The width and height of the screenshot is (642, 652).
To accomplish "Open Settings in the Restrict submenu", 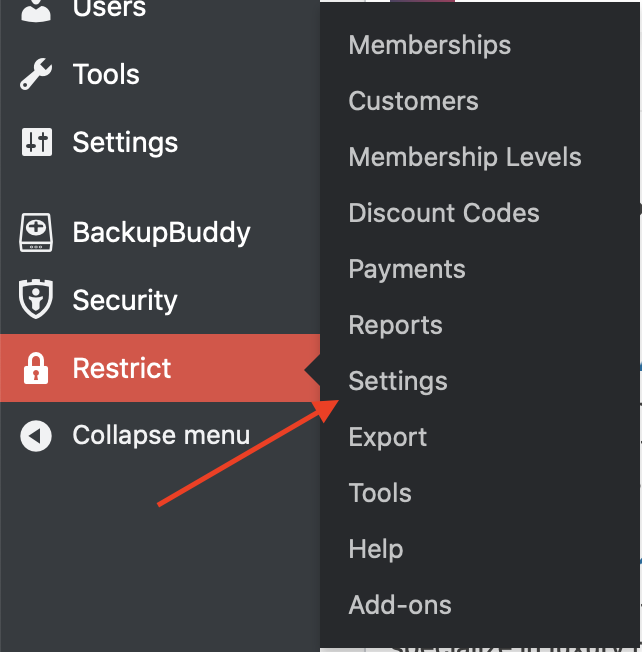I will pos(398,381).
